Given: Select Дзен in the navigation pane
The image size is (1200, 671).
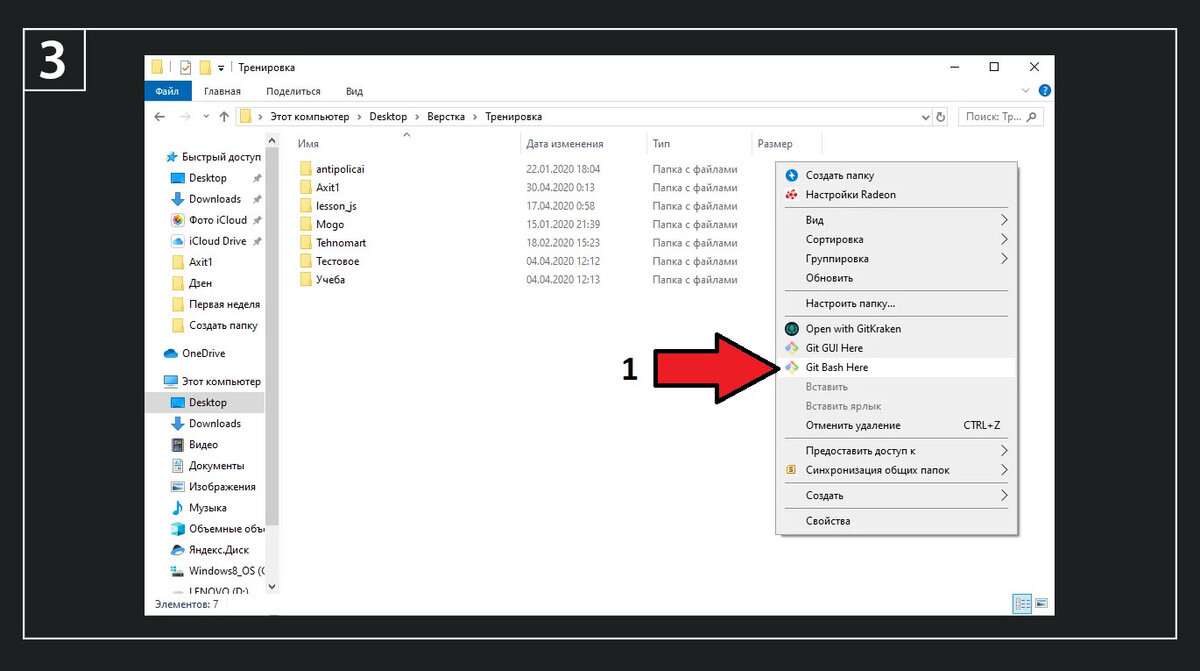Looking at the screenshot, I should pyautogui.click(x=200, y=283).
